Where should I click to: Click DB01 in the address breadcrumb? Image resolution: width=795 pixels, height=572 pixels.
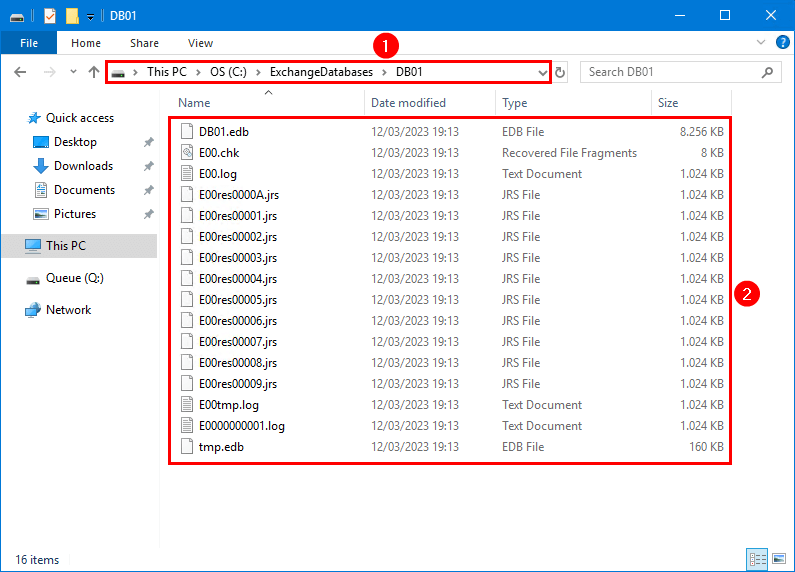[x=409, y=72]
